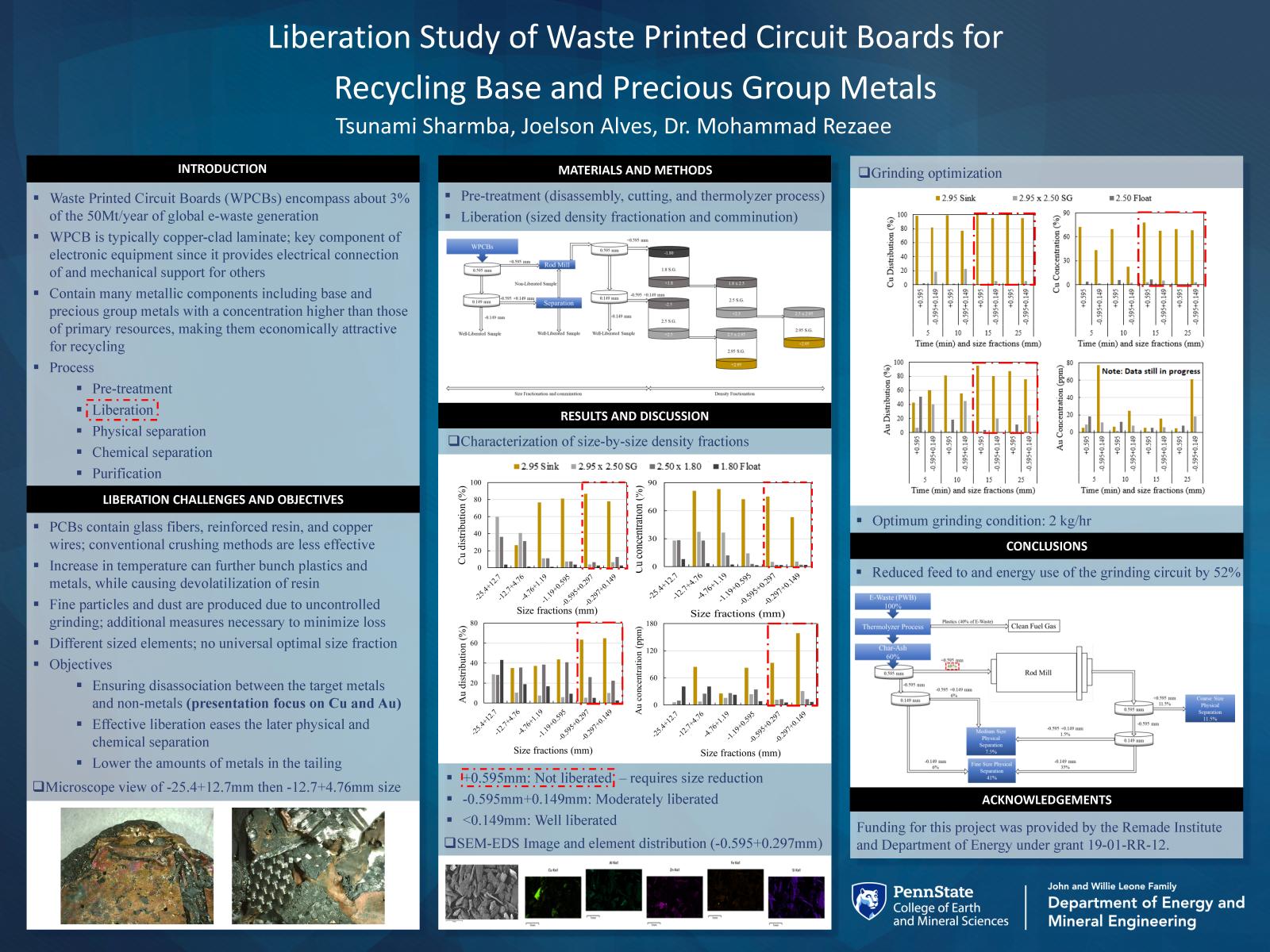1270x952 pixels.
Task: Click the 'Objectives' bullet
Action: tap(80, 665)
